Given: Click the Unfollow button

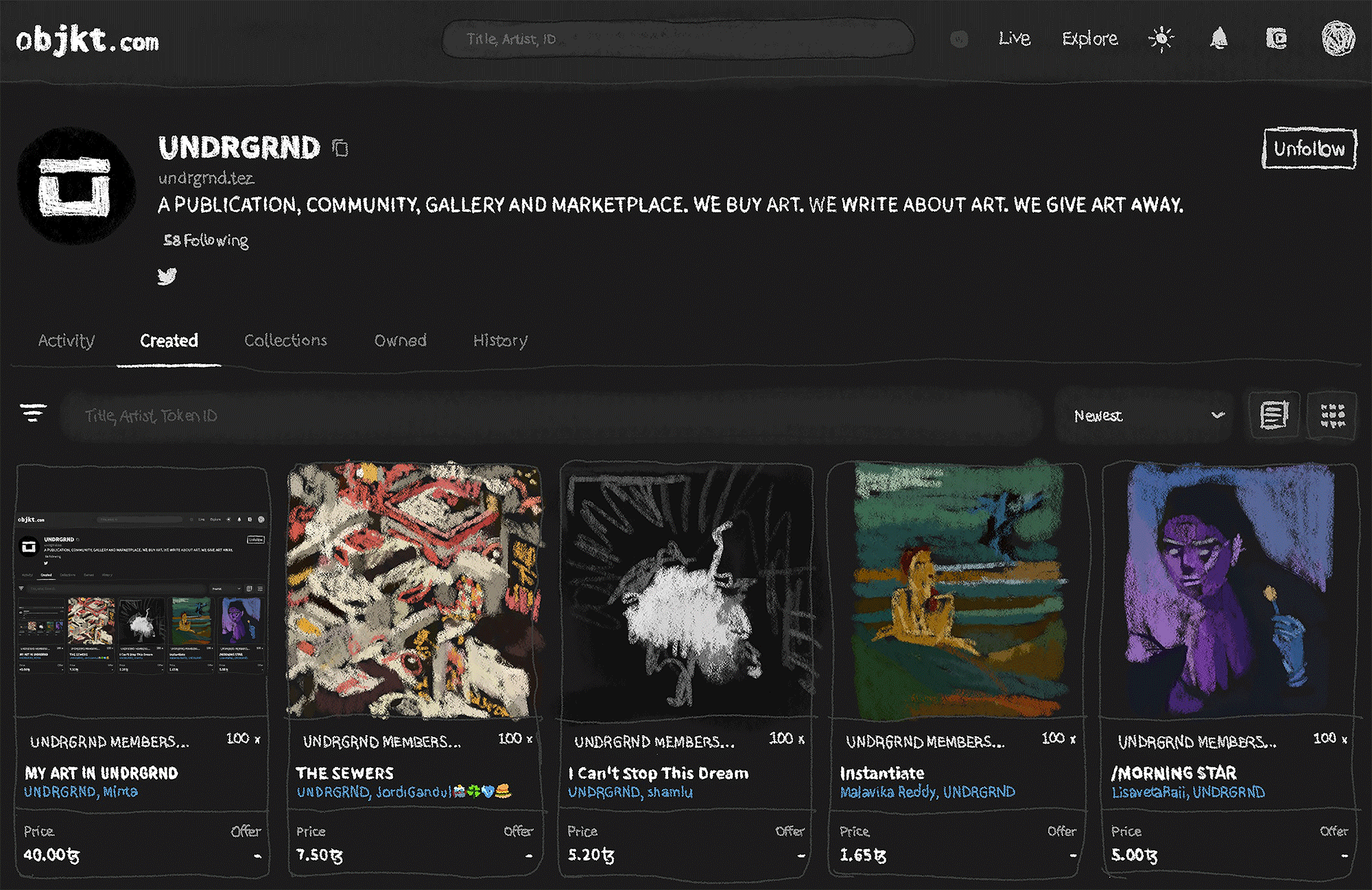Looking at the screenshot, I should pos(1309,148).
